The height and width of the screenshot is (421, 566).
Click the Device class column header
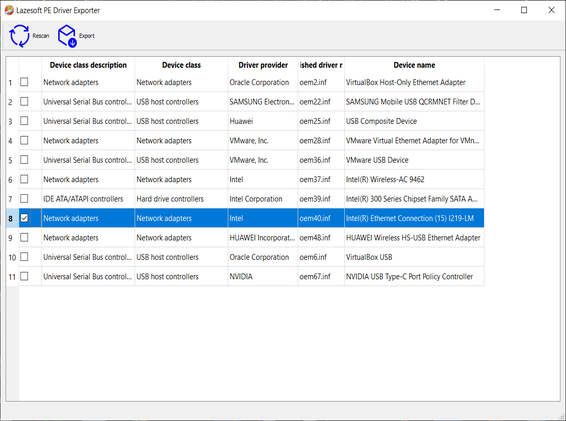point(181,65)
